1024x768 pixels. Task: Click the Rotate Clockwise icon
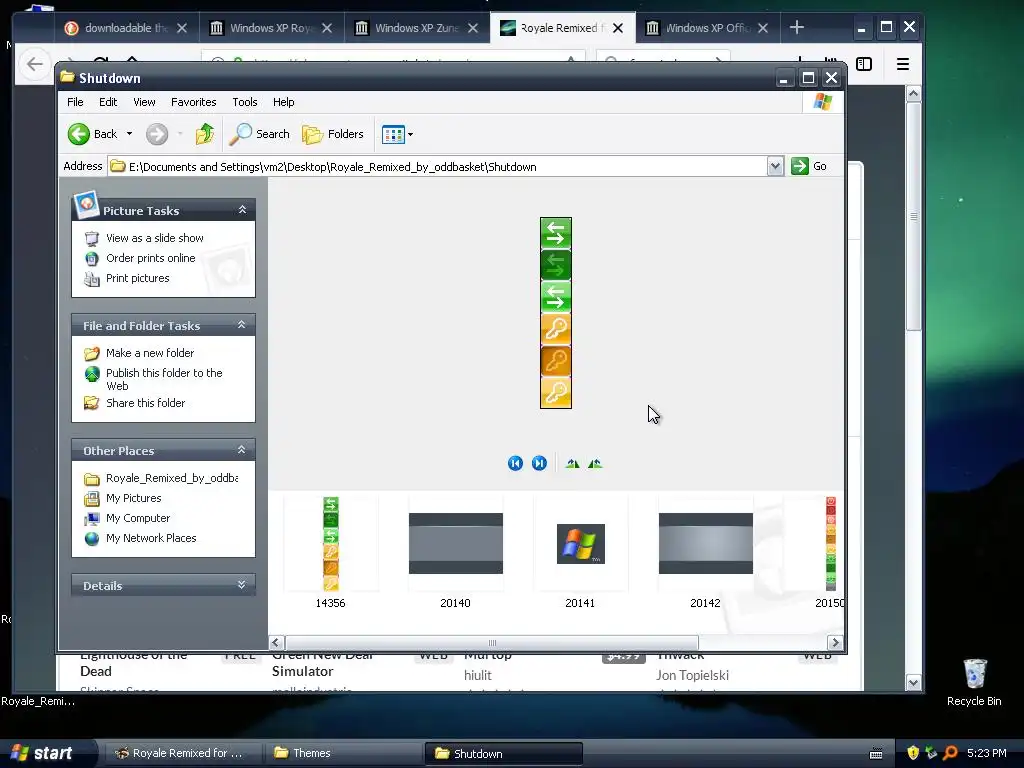(573, 464)
